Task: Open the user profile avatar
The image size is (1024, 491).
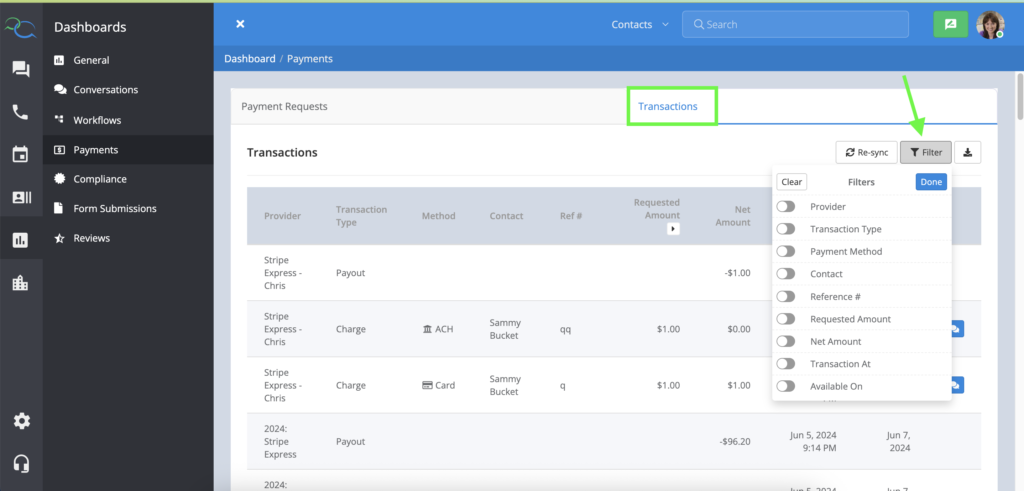Action: point(990,25)
